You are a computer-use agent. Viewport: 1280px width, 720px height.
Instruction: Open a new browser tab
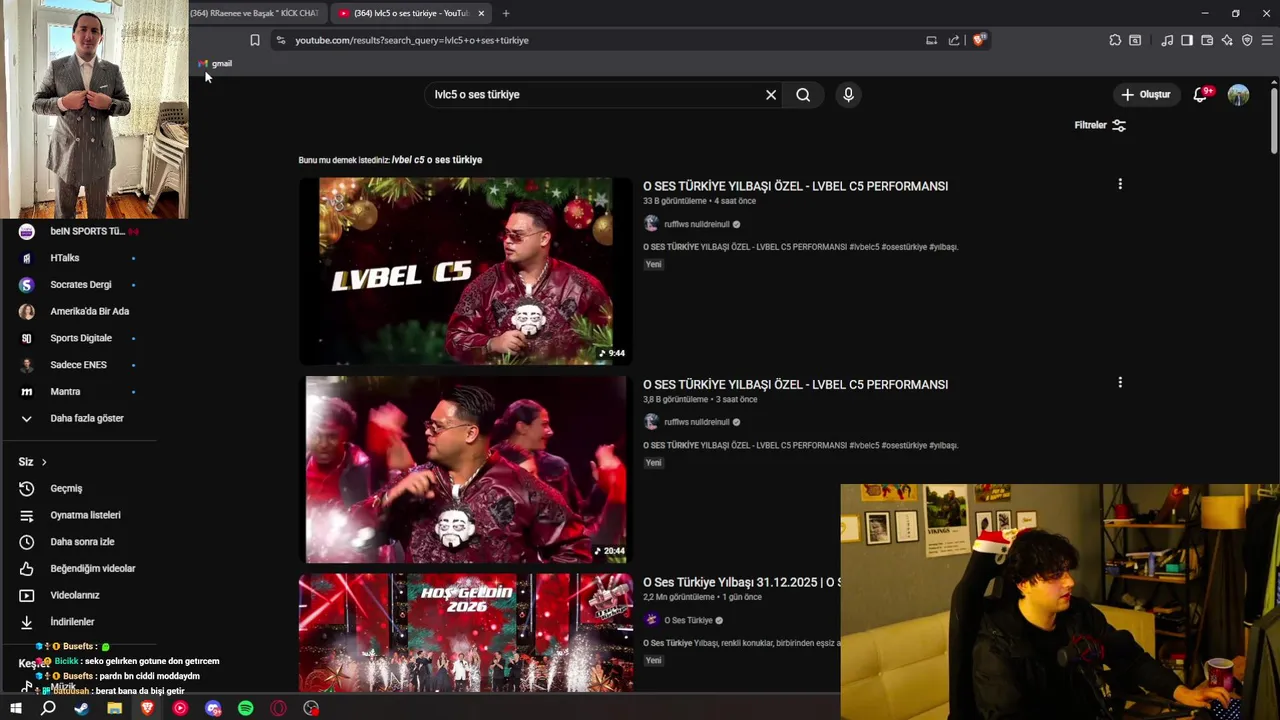point(506,13)
